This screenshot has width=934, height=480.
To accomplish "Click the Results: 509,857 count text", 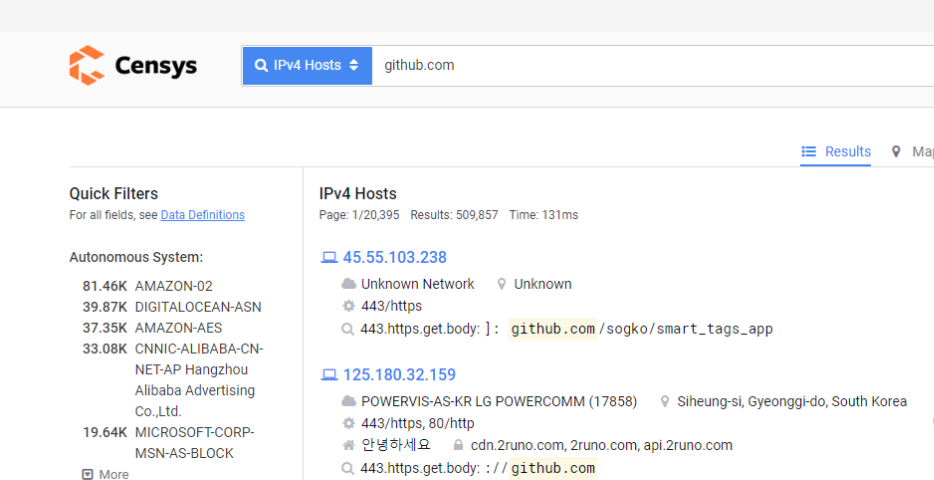I will click(x=454, y=215).
